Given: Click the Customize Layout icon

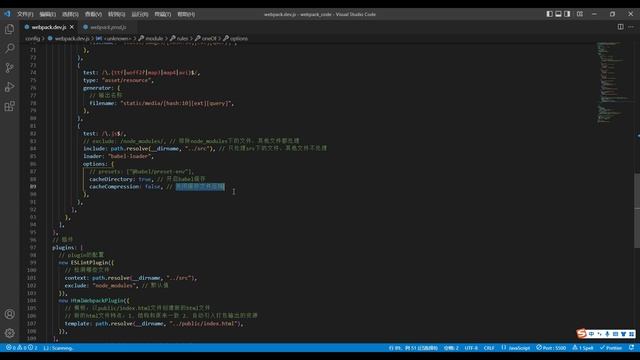Looking at the screenshot, I should (x=580, y=14).
